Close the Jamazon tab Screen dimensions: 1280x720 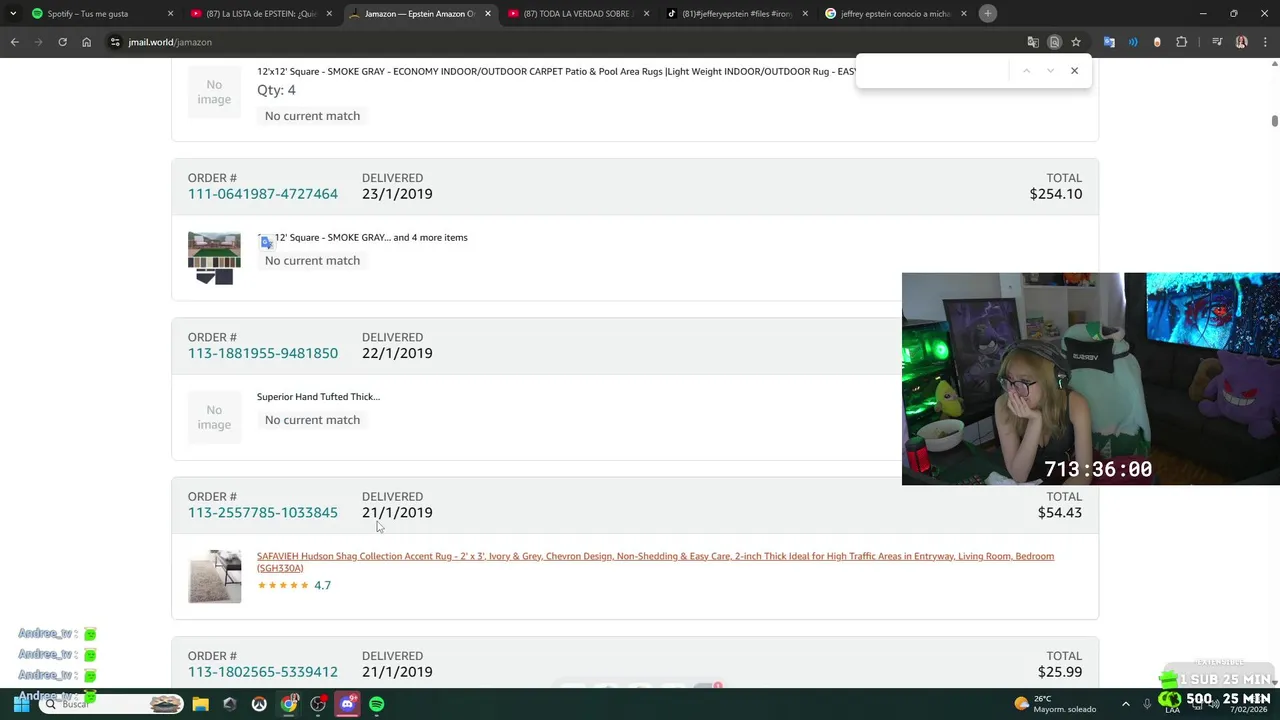[x=488, y=14]
